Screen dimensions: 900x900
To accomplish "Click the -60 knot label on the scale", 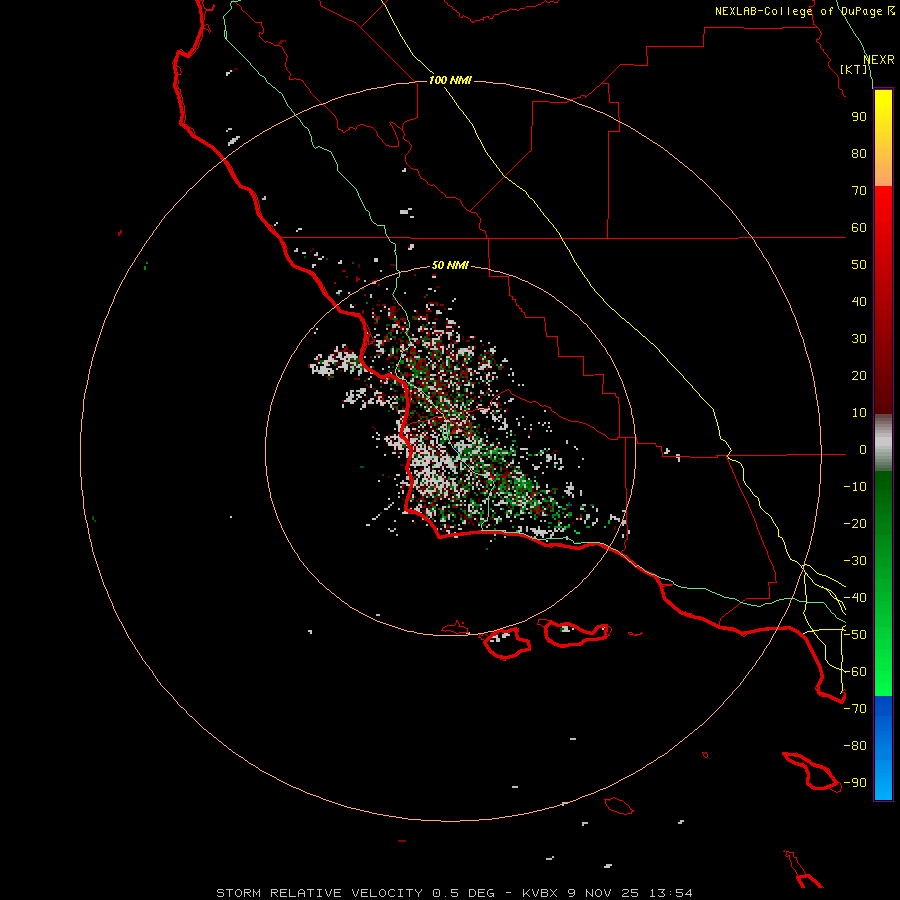I will coord(855,672).
